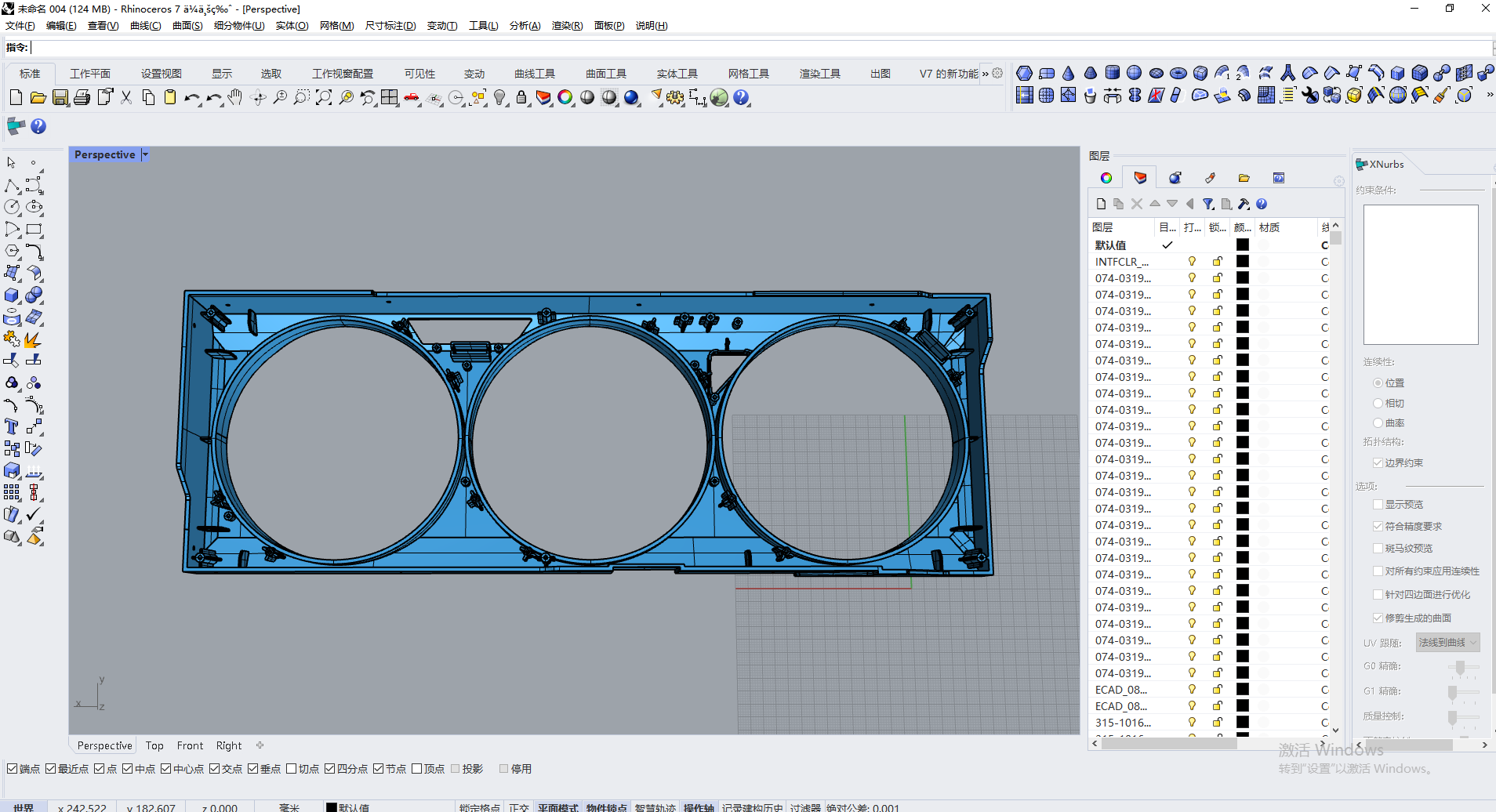Viewport: 1496px width, 812px height.
Task: Toggle the lightbulb visibility of the INTFCLR layer
Action: (1191, 261)
